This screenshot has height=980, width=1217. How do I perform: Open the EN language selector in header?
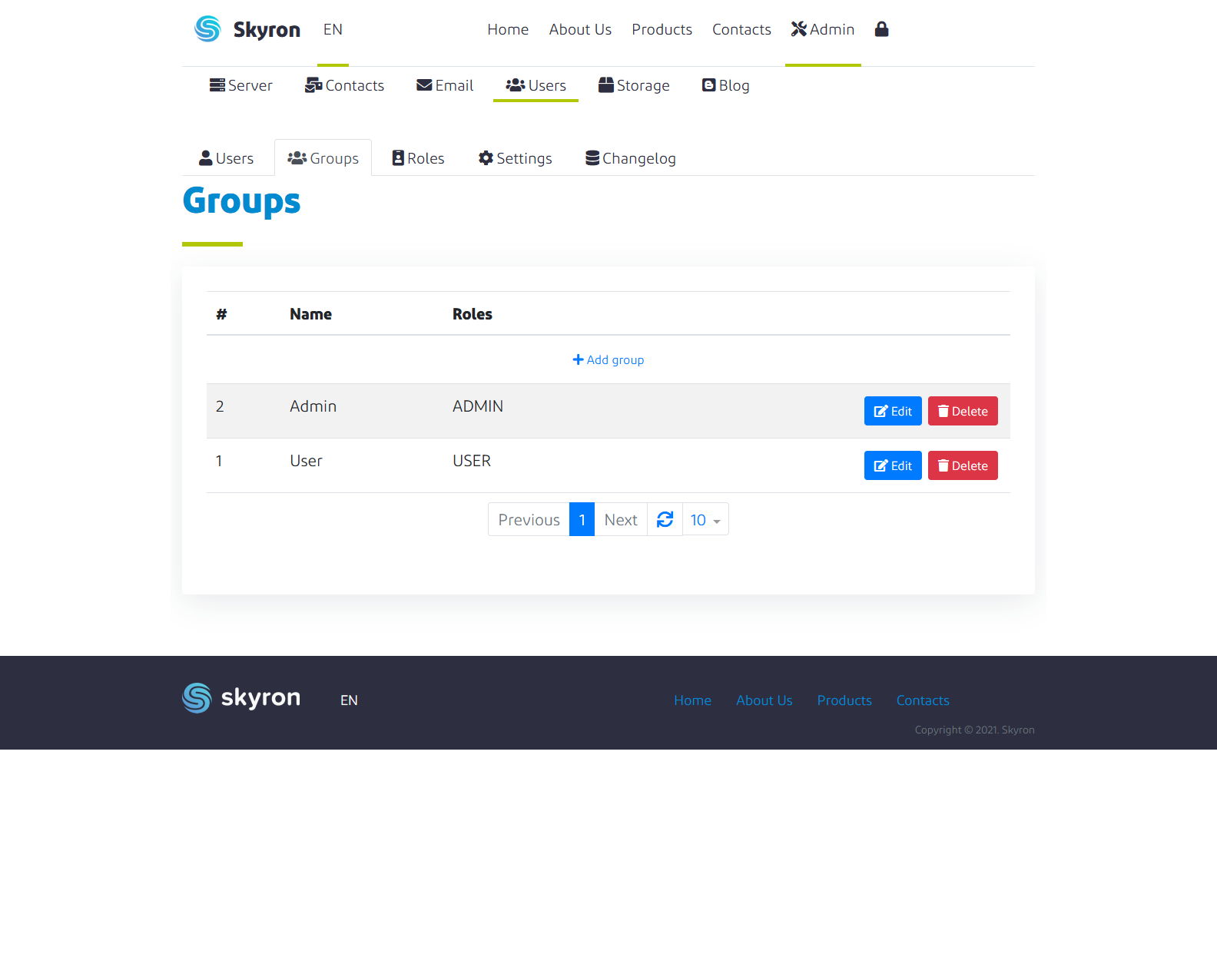333,29
